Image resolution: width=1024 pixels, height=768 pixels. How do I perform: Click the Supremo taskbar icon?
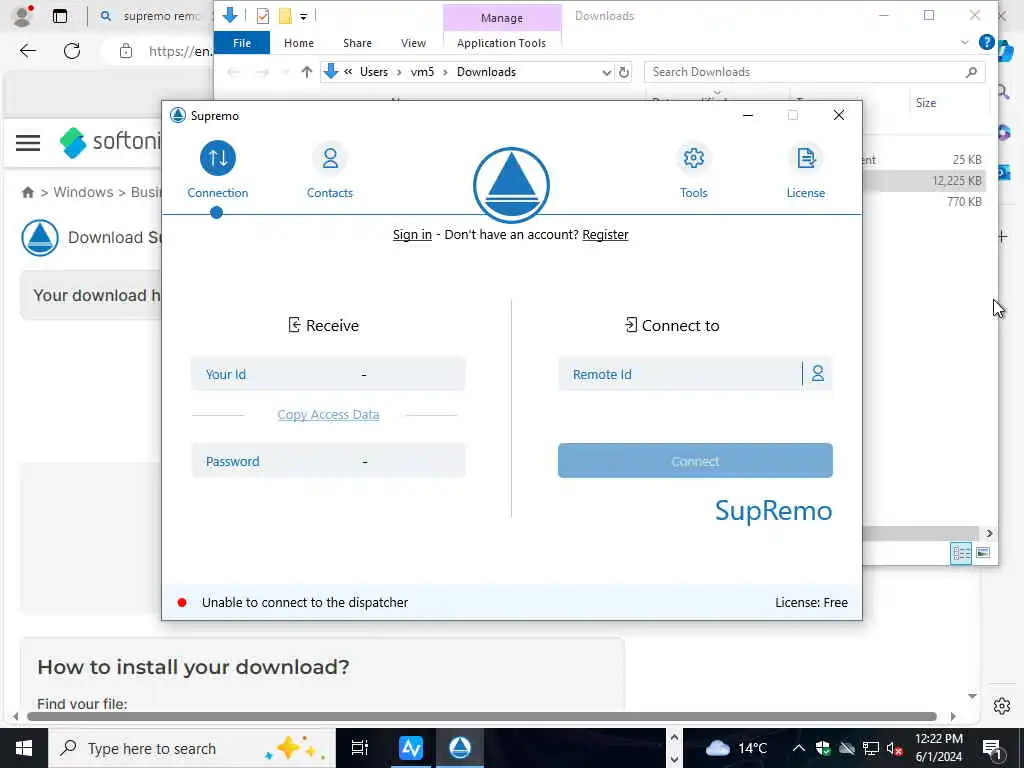tap(460, 748)
